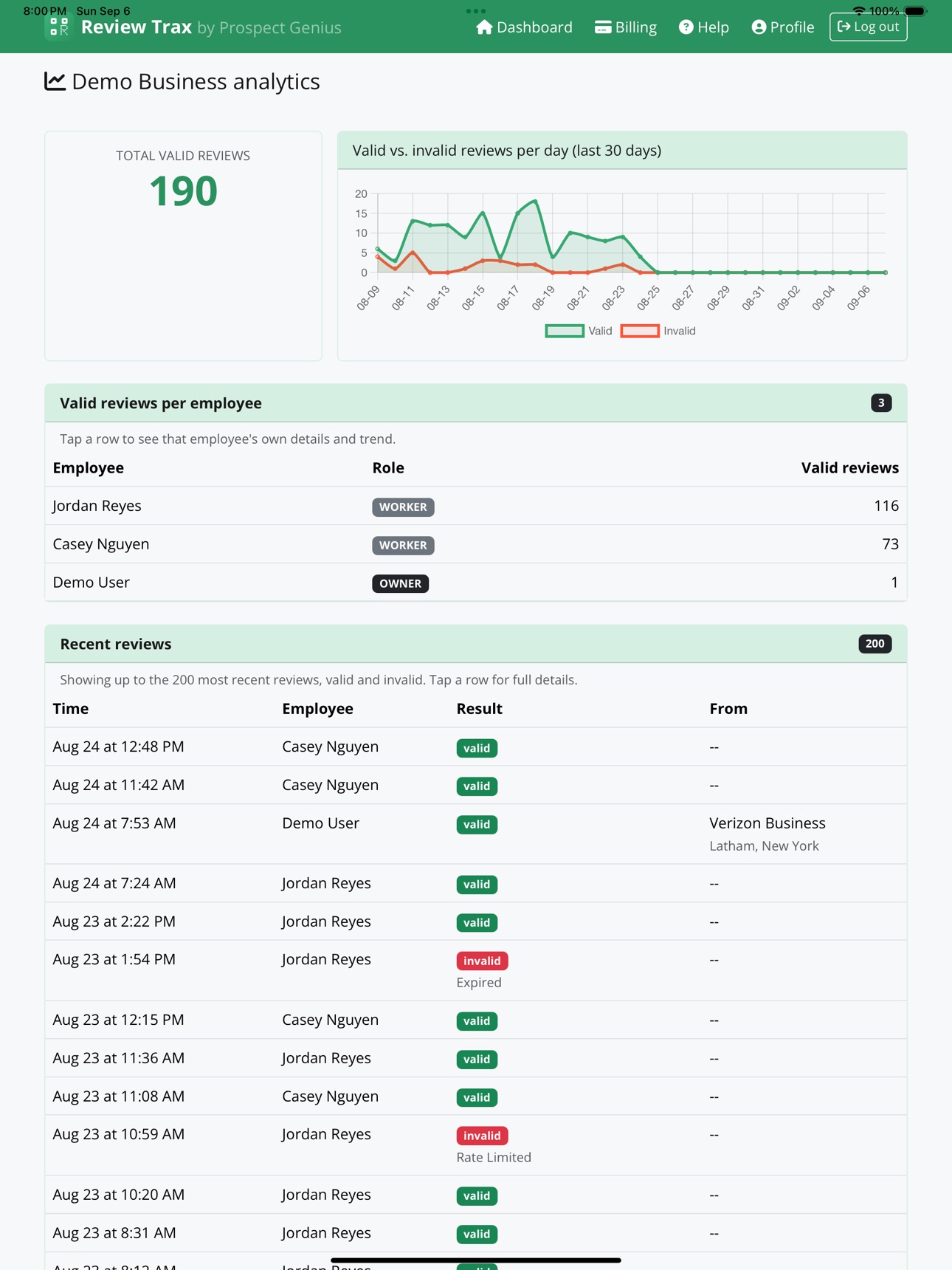Click the Help question mark icon

tap(686, 27)
